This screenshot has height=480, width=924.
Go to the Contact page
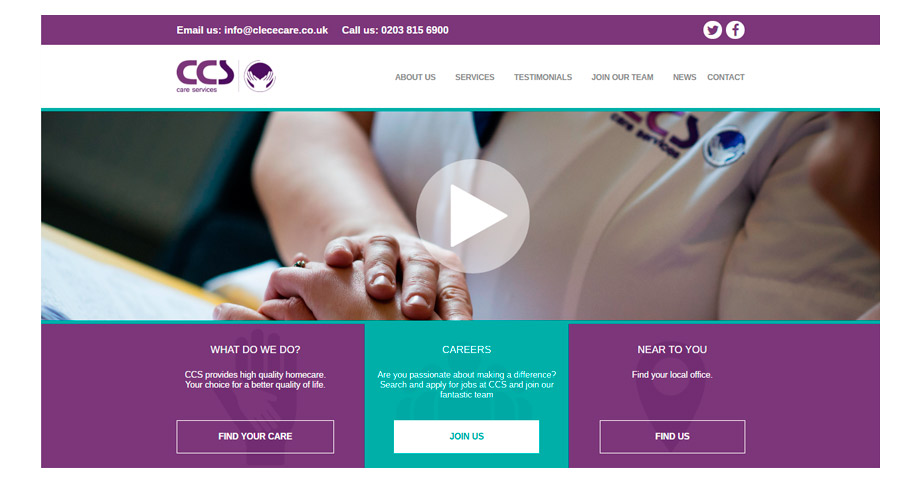pos(725,77)
